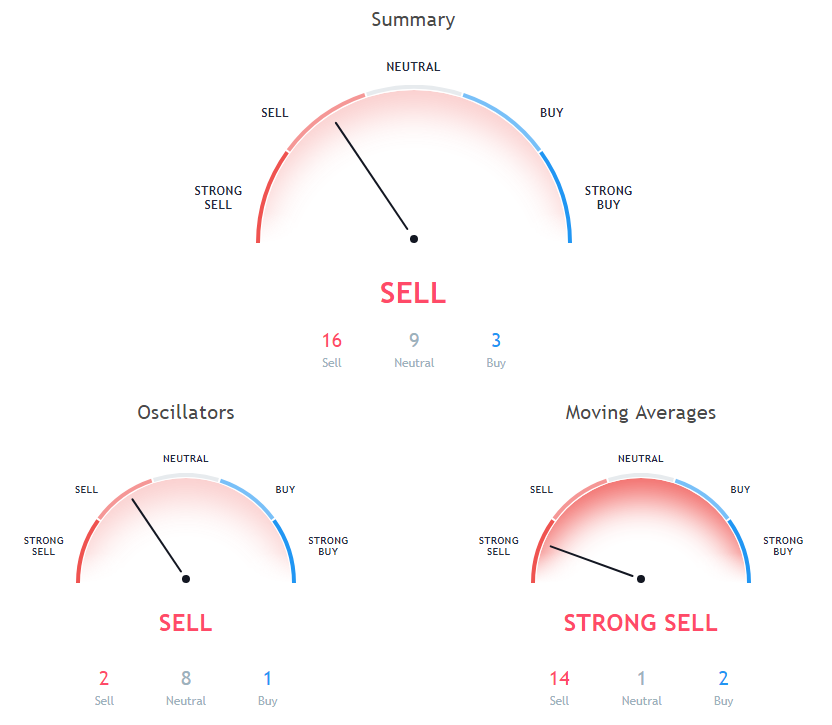
Task: Click the STRONG SELL rating text
Action: click(640, 623)
